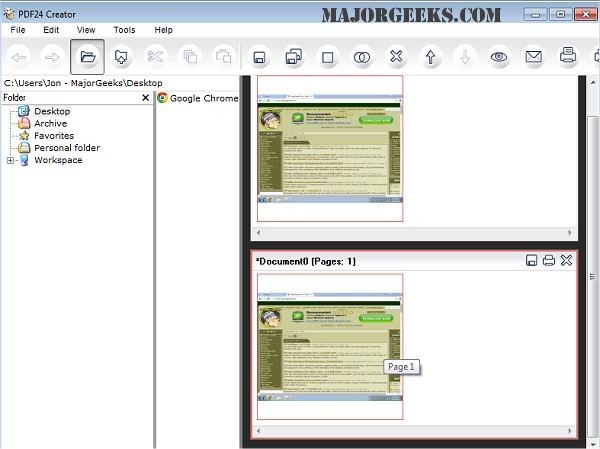The image size is (600, 449).
Task: Close Document0 with its header X
Action: (566, 261)
